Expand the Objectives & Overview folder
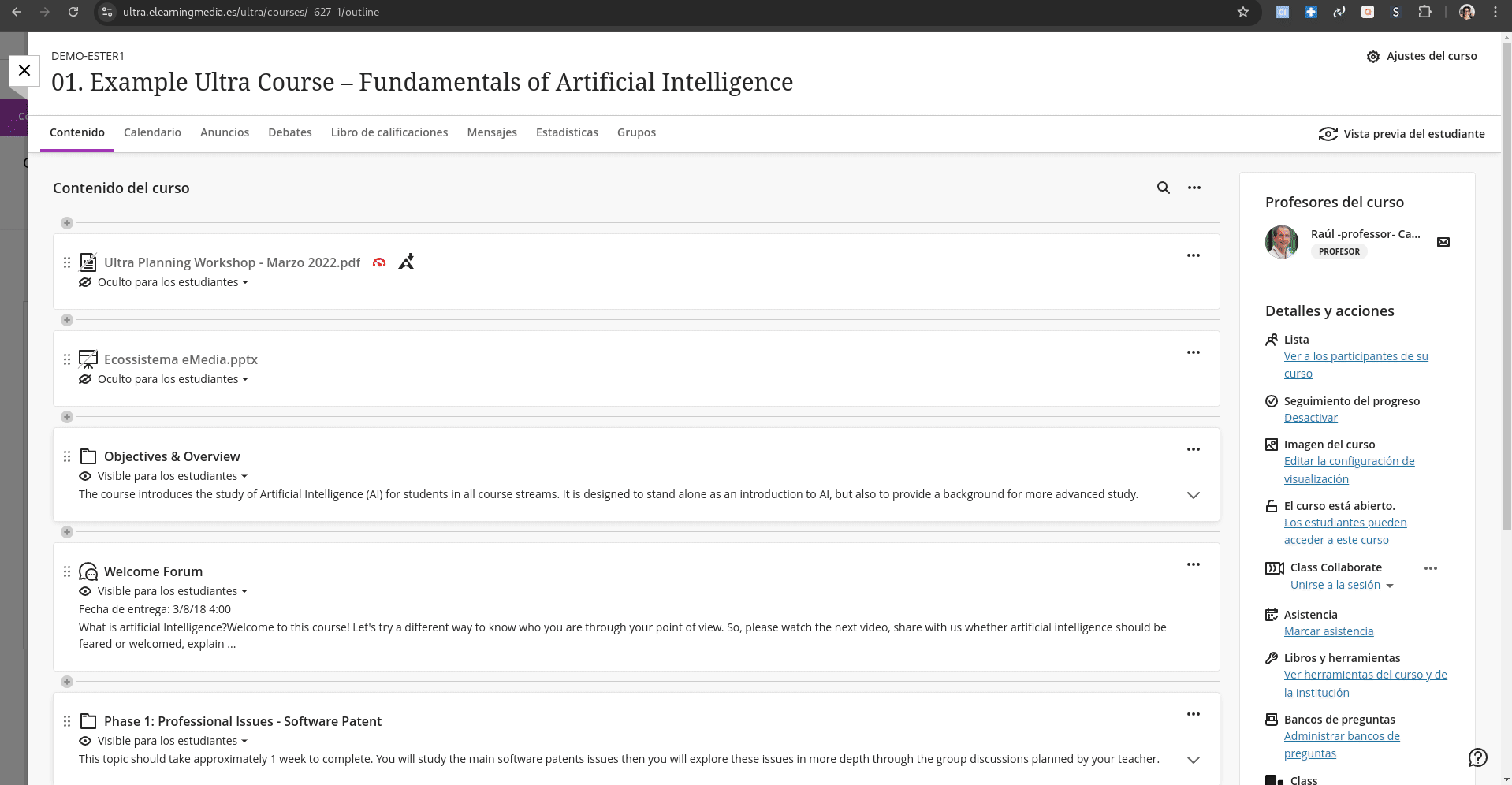The height and width of the screenshot is (785, 1512). [x=1193, y=495]
